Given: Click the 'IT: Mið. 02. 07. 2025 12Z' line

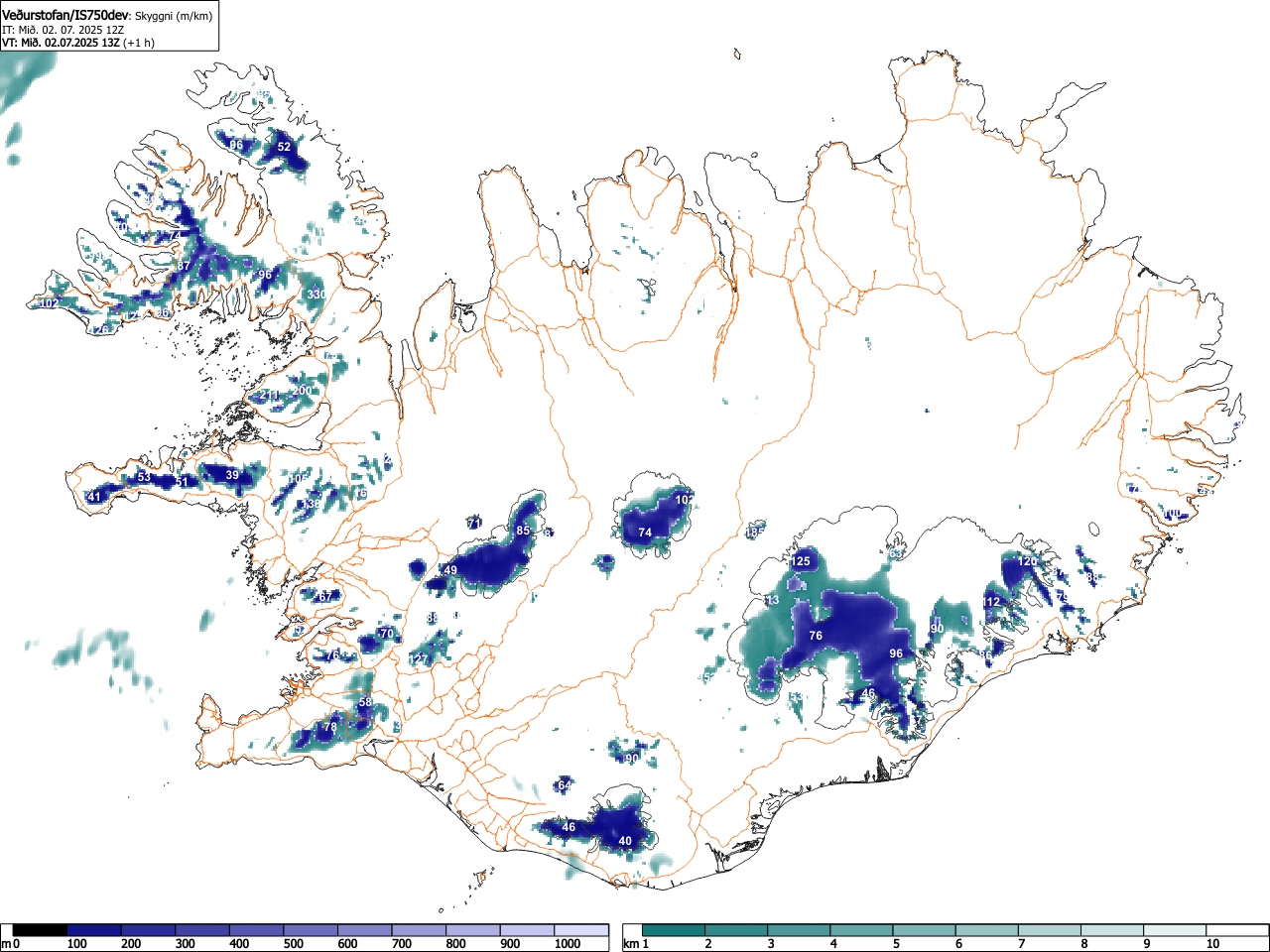Looking at the screenshot, I should [x=63, y=30].
